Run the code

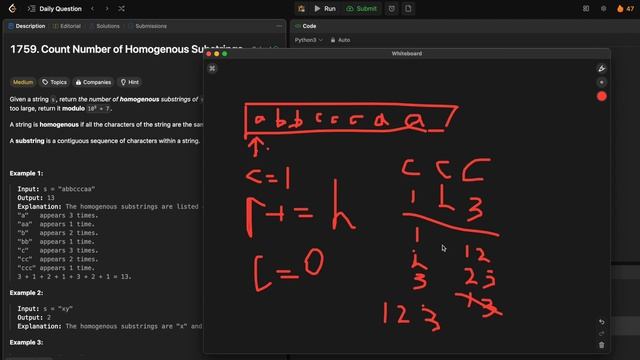325,9
